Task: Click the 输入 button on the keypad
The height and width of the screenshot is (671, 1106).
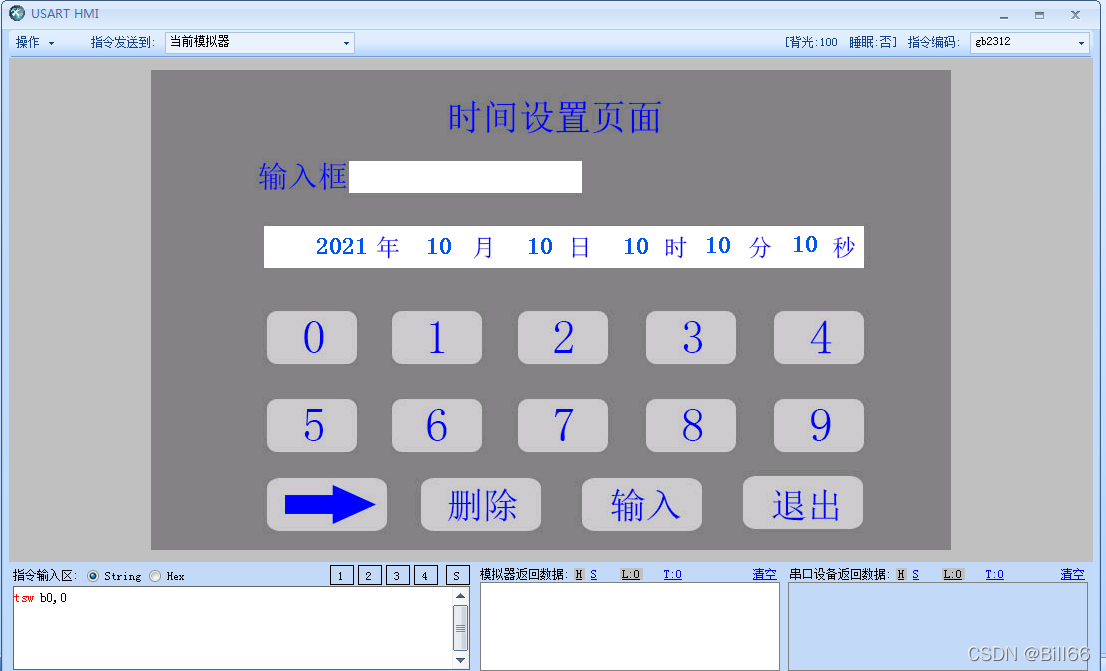Action: pos(642,504)
